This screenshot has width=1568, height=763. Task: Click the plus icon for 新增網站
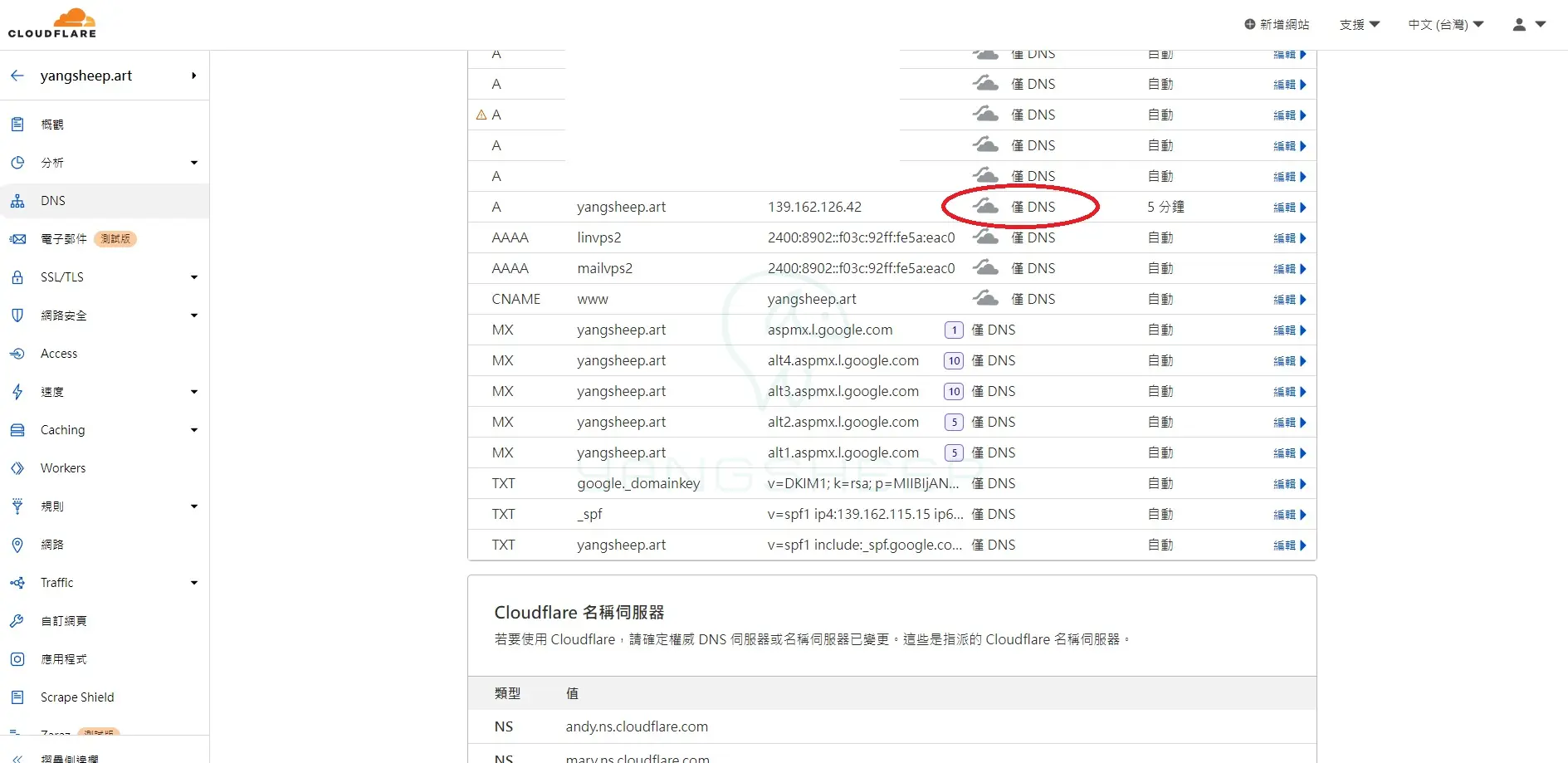(x=1250, y=24)
